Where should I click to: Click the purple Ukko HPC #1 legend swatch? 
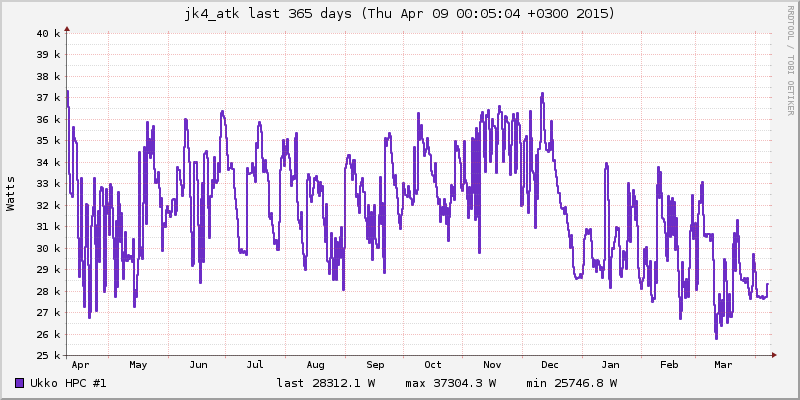[20, 383]
